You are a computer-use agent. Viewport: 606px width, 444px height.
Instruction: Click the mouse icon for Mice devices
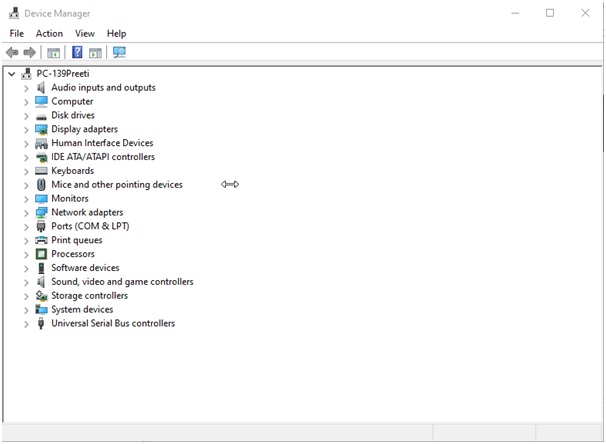point(41,185)
